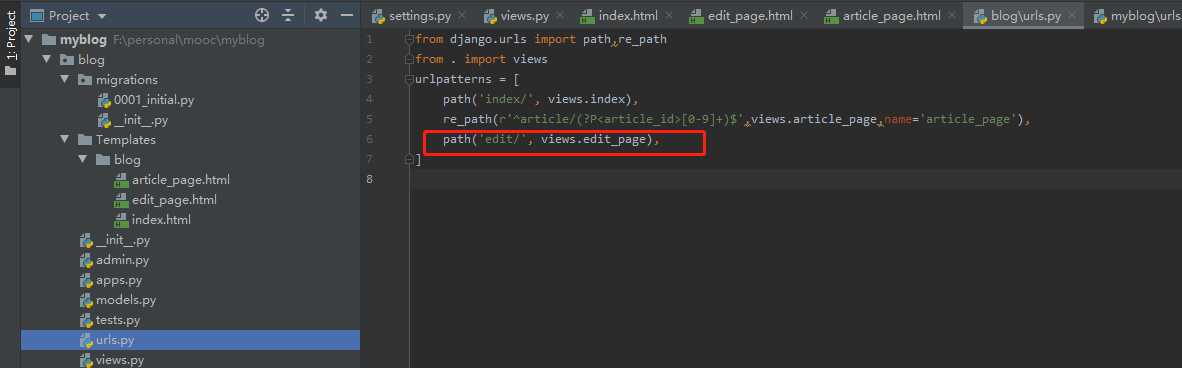Collapse the myblog root folder arrow

point(29,40)
